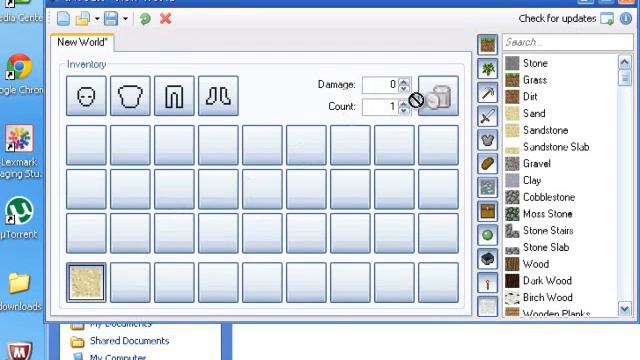Increase the Damage value
This screenshot has width=640, height=360.
(404, 81)
